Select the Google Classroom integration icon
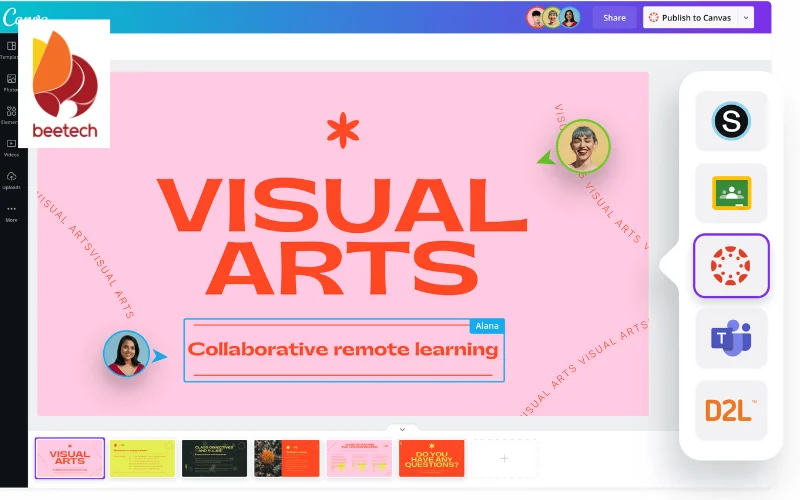The image size is (800, 500). tap(731, 193)
